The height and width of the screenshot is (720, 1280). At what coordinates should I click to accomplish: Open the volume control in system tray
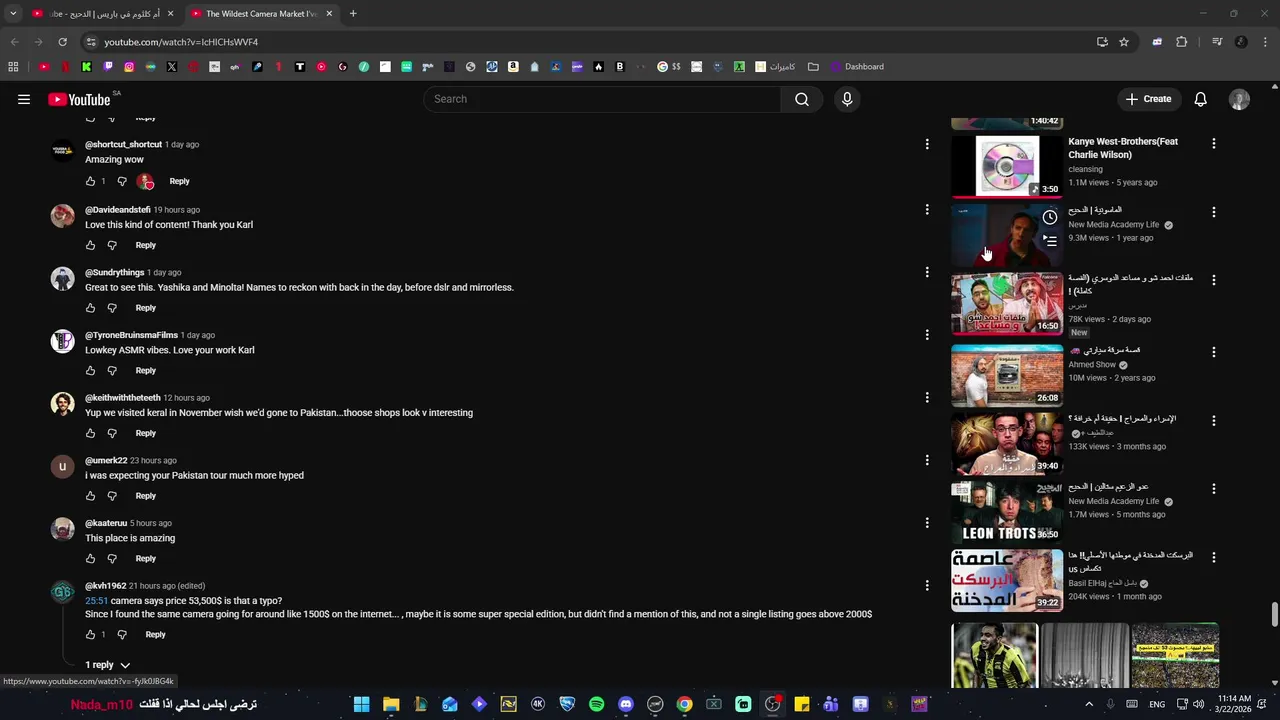coord(1199,704)
